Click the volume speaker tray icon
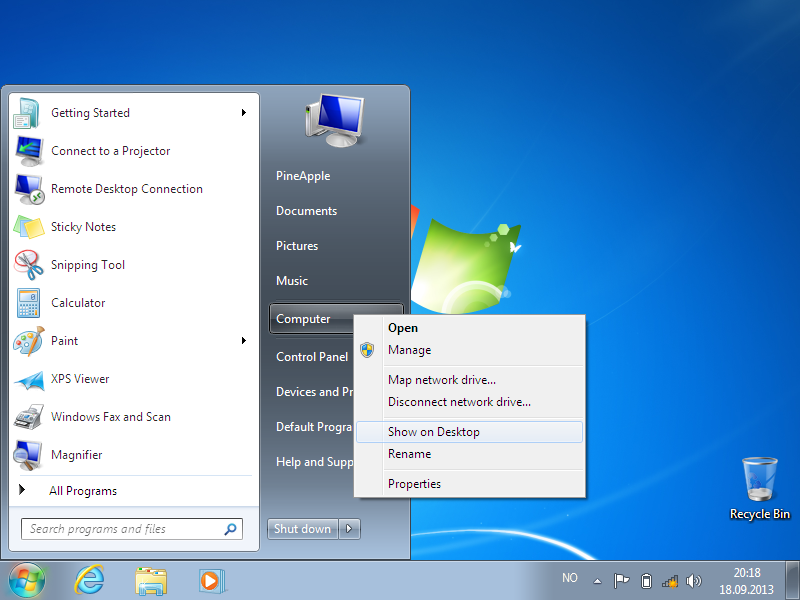Screen dimensions: 800x600 (x=694, y=581)
